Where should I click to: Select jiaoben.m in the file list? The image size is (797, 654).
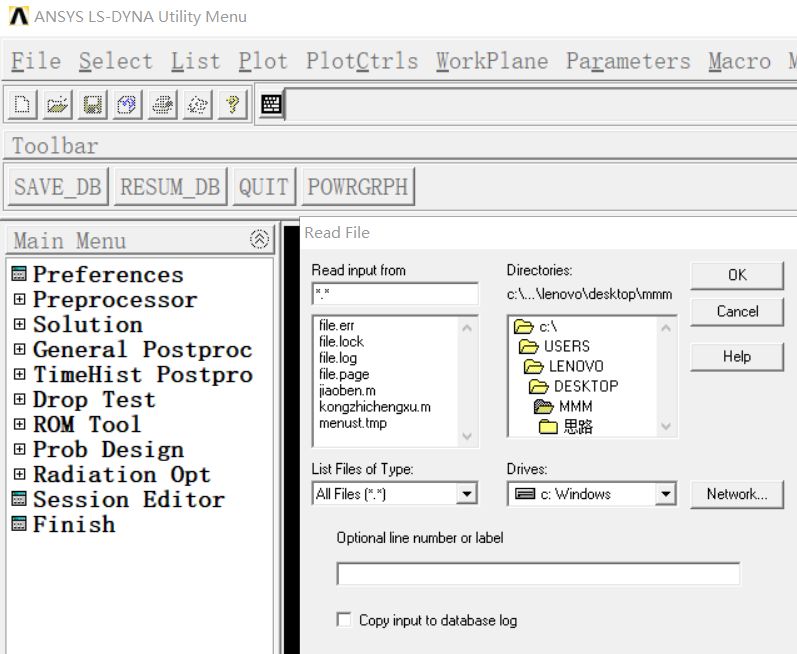(x=347, y=390)
